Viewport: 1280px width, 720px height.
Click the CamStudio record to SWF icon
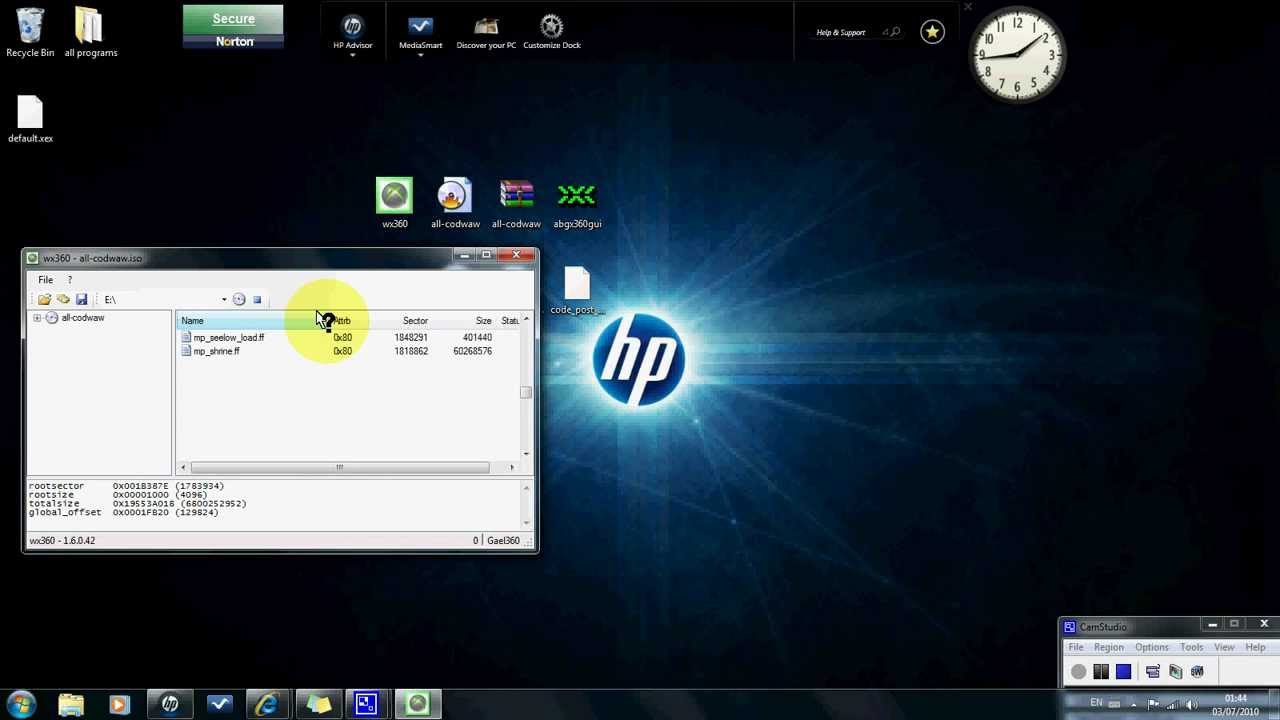click(x=1197, y=672)
